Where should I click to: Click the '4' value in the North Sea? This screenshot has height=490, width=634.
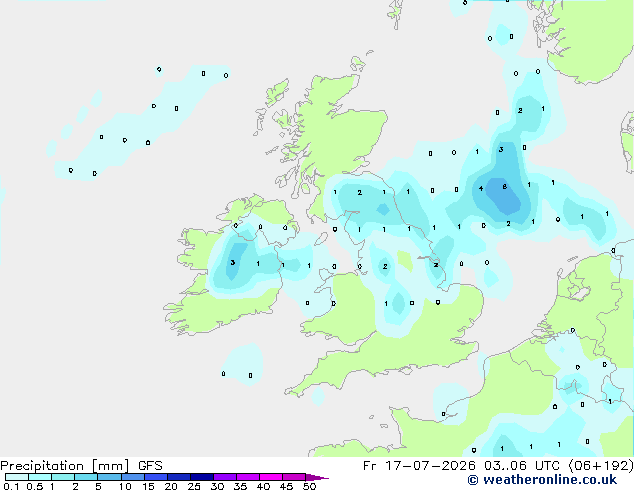click(481, 188)
